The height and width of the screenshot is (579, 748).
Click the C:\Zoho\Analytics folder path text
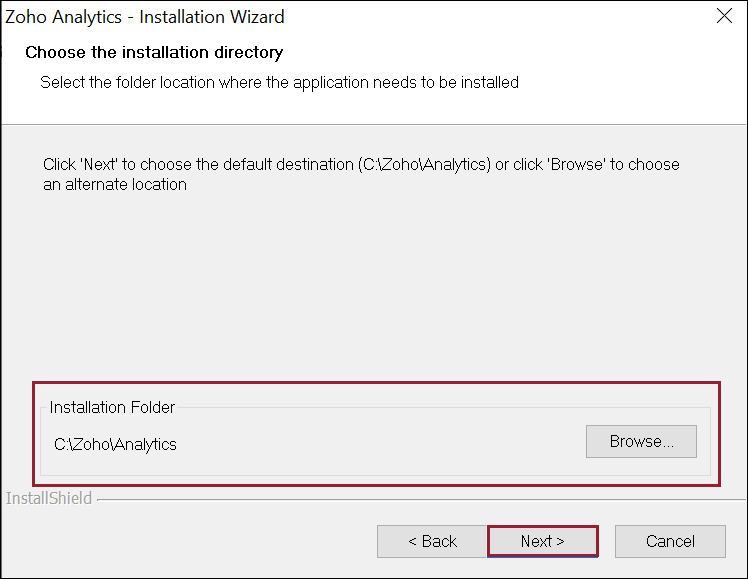point(115,444)
